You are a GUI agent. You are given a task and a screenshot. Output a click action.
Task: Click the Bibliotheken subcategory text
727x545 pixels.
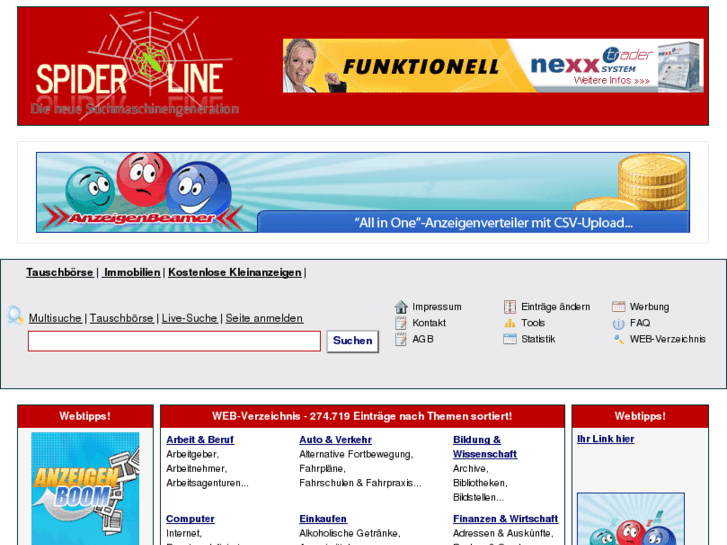(479, 483)
